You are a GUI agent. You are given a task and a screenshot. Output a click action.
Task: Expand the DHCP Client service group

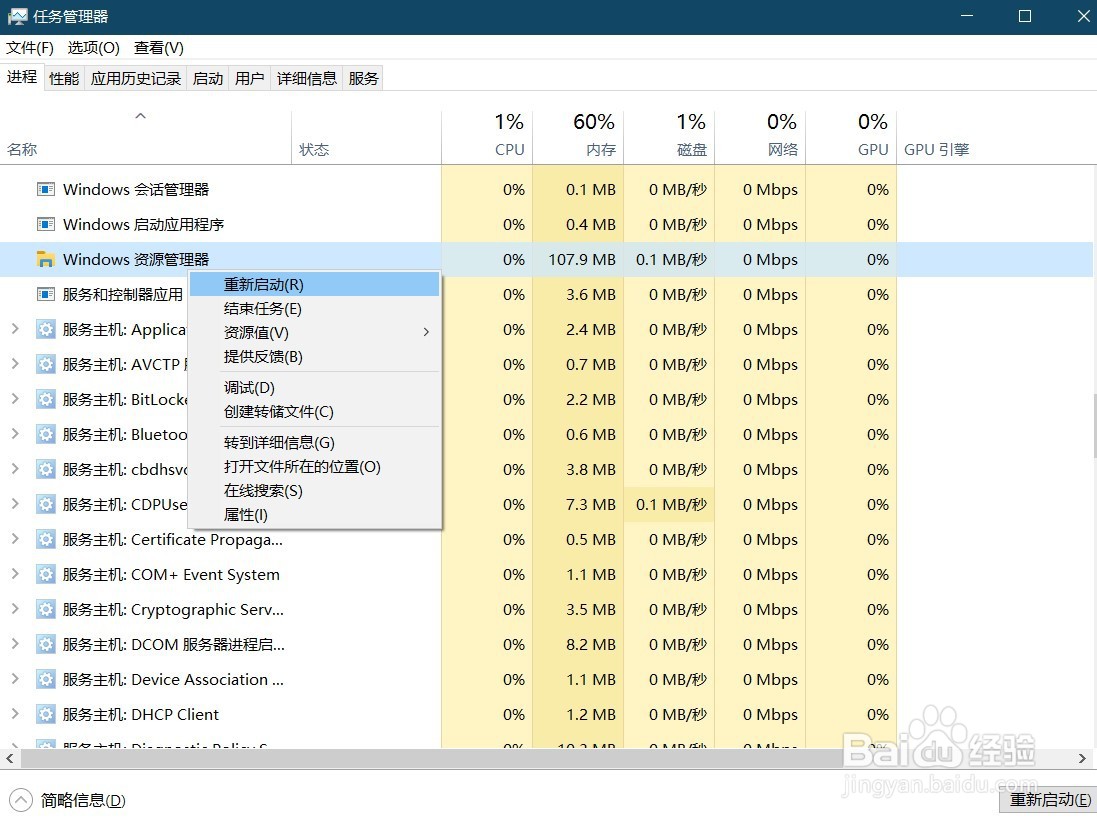point(15,713)
